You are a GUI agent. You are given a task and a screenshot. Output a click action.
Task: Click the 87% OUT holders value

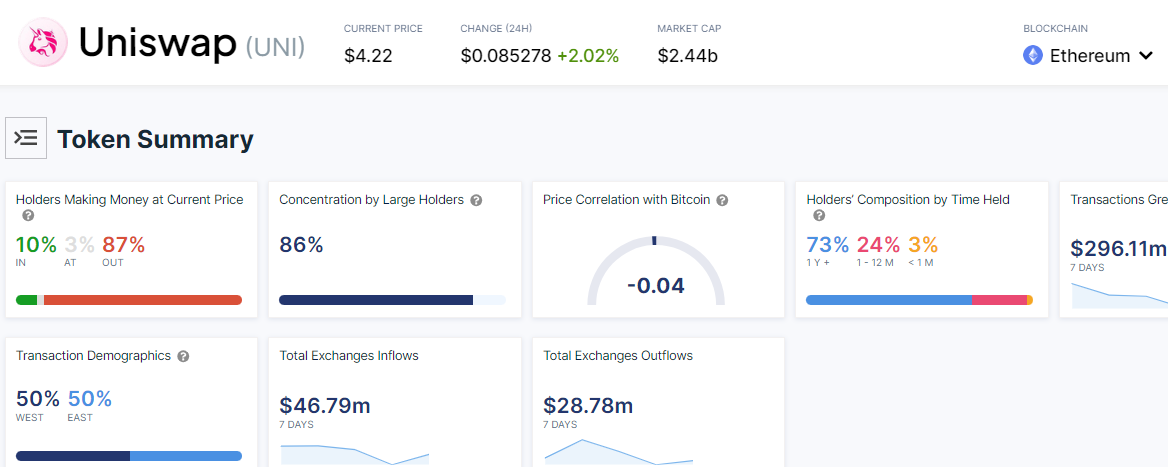coord(124,244)
